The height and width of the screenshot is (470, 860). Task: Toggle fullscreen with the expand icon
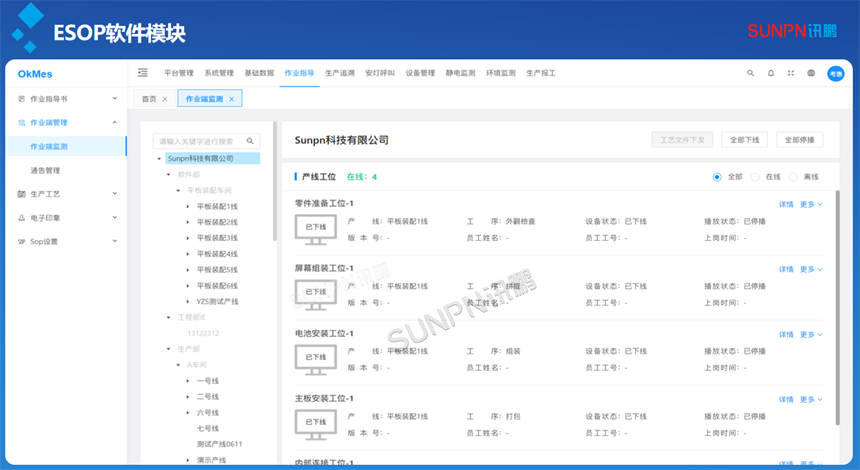(791, 73)
